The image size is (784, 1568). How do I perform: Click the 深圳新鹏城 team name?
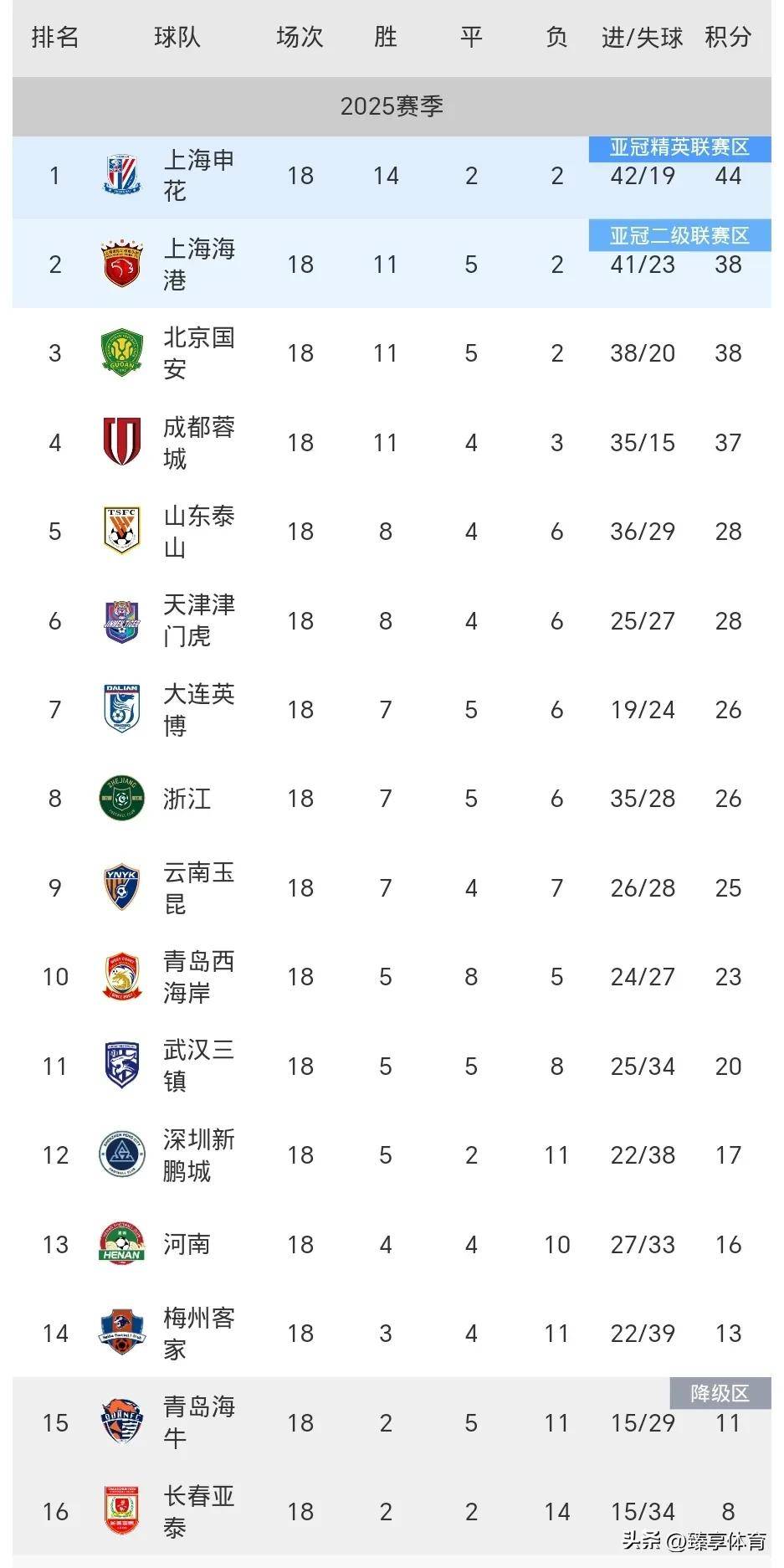pyautogui.click(x=198, y=1155)
